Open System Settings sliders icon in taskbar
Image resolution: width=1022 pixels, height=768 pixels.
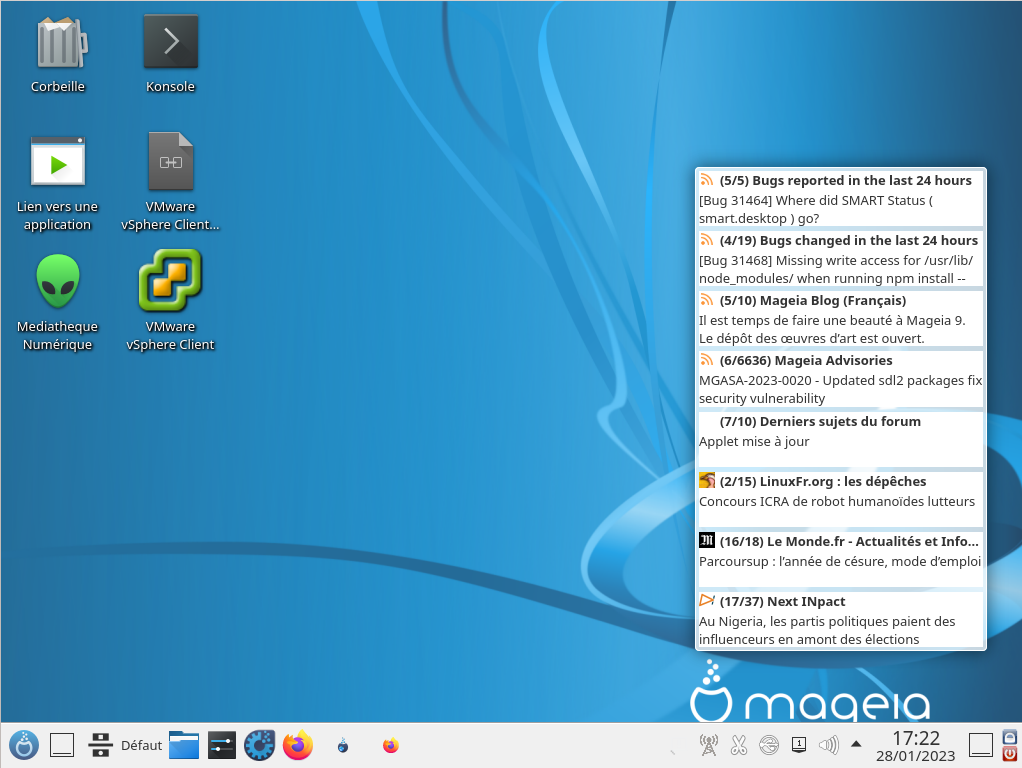pyautogui.click(x=222, y=745)
